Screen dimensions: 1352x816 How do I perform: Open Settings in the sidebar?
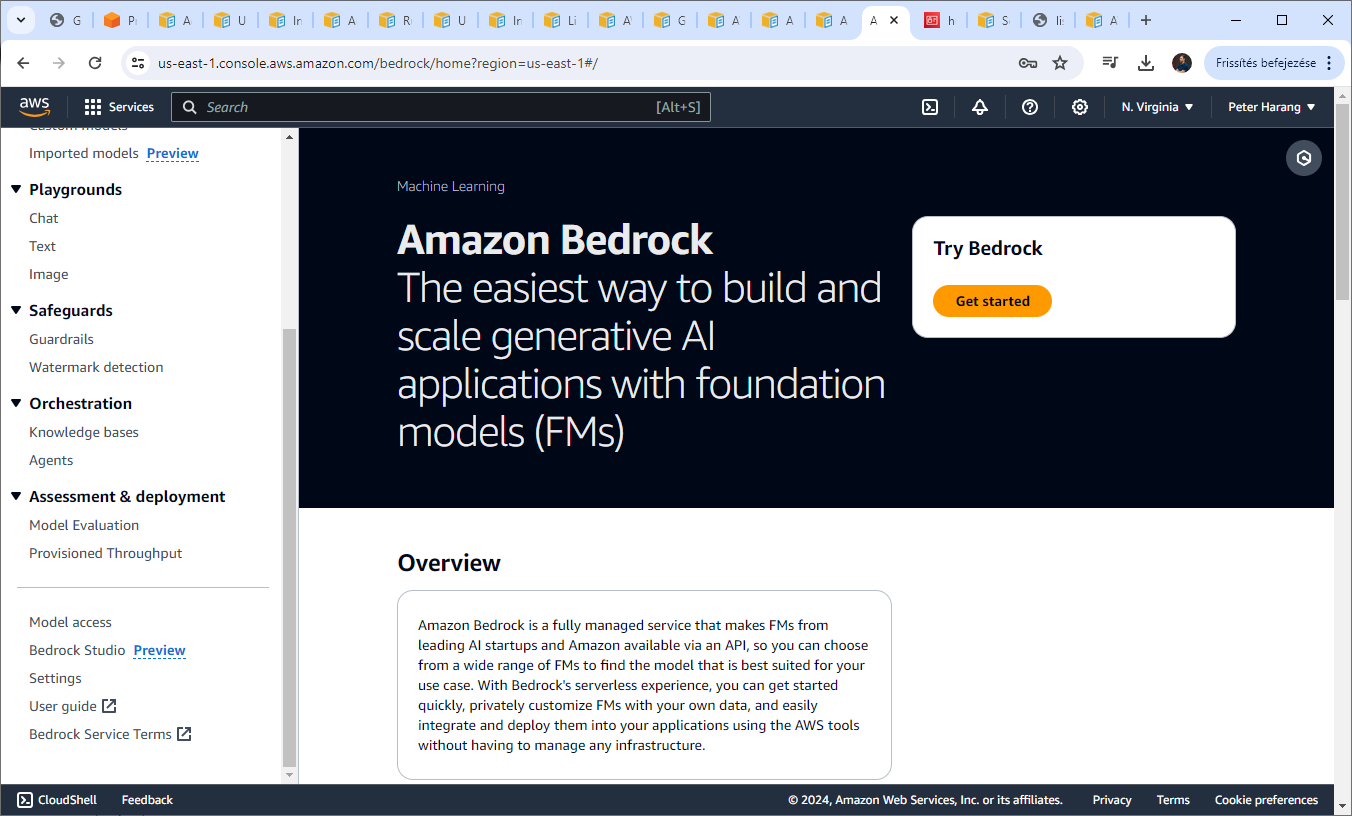tap(55, 678)
